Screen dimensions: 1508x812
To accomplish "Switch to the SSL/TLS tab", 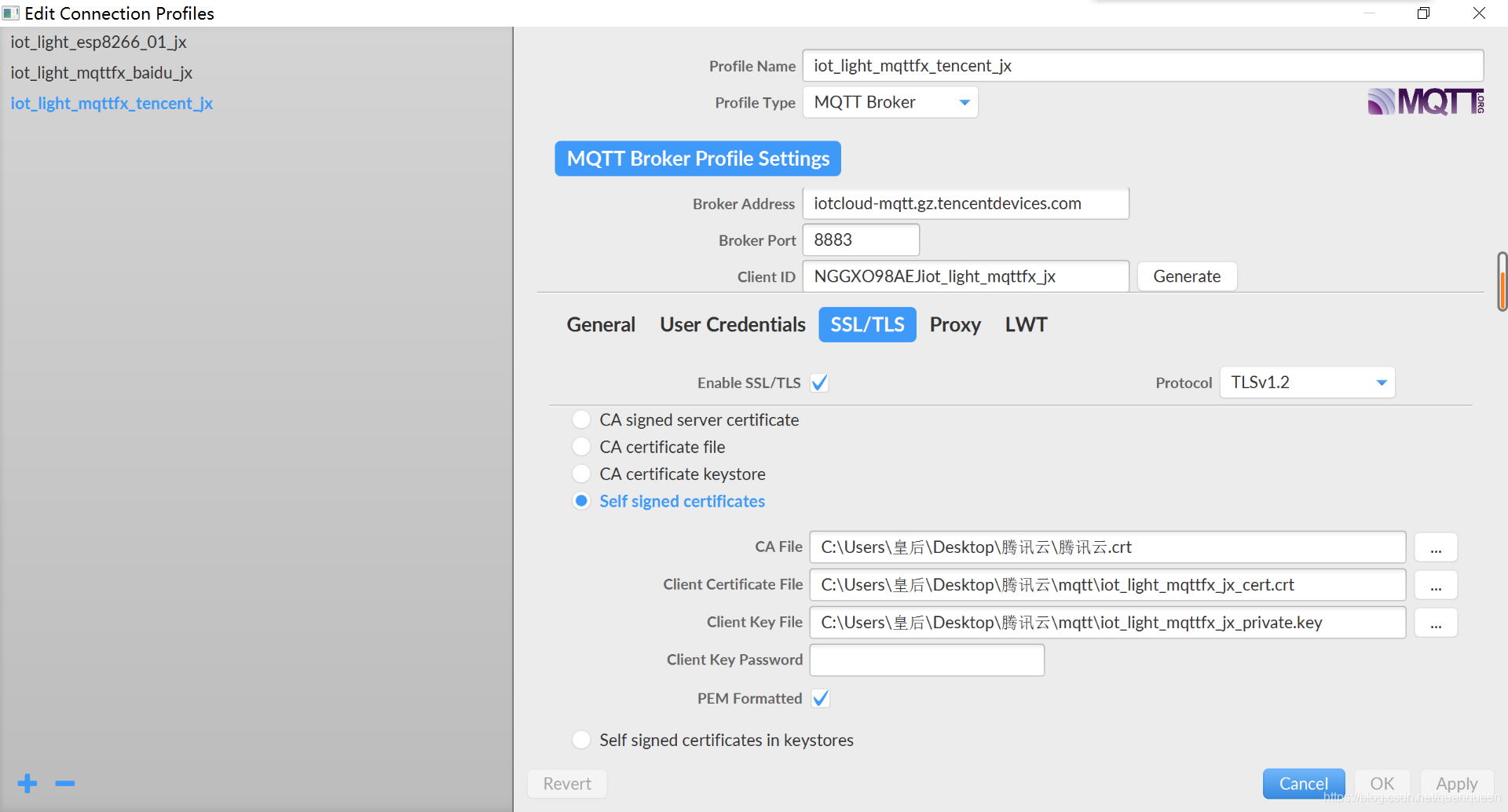I will pyautogui.click(x=867, y=324).
